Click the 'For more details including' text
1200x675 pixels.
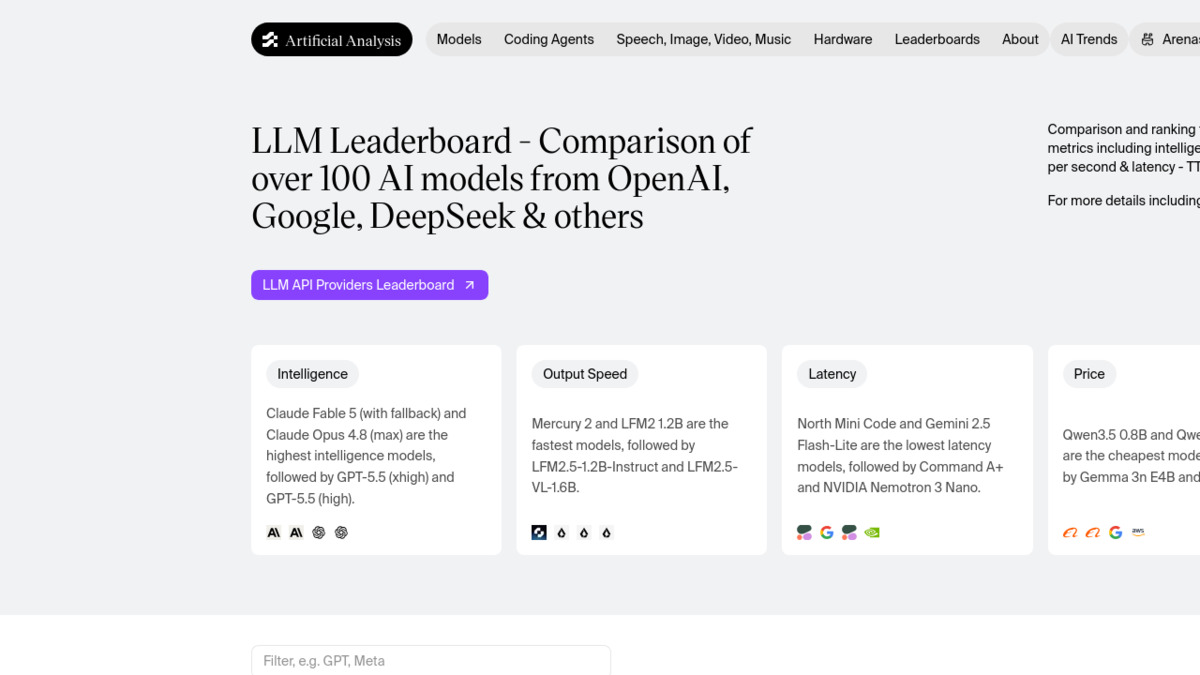click(x=1124, y=201)
